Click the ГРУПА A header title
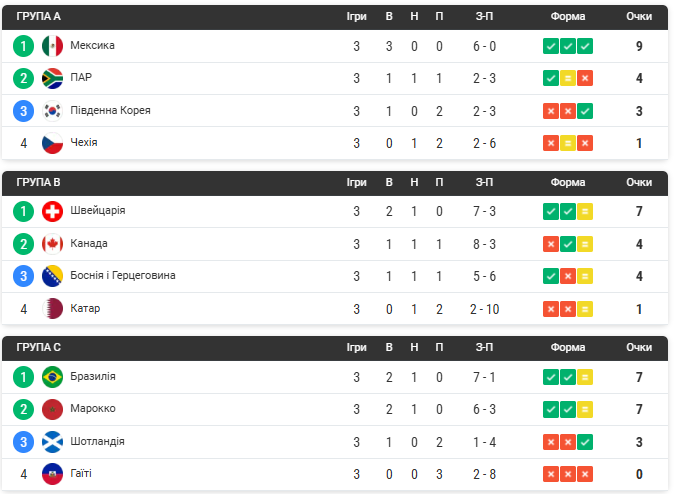The width and height of the screenshot is (679, 494). point(39,16)
